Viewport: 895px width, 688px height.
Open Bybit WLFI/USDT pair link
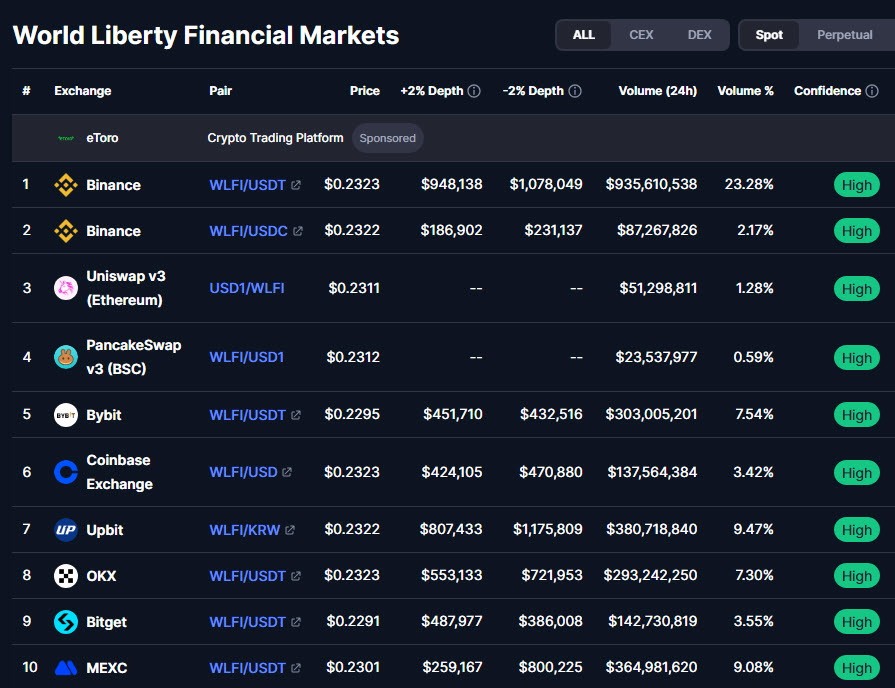click(247, 415)
